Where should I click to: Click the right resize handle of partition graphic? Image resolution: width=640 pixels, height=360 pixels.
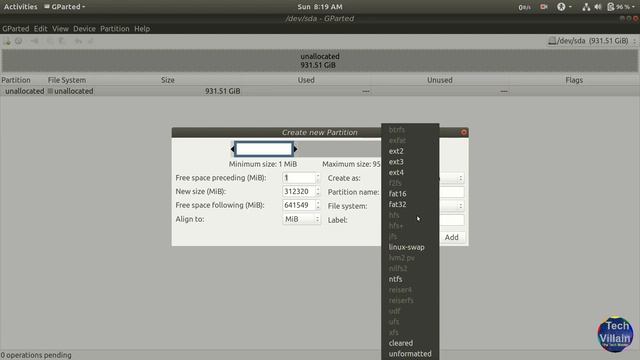(x=296, y=149)
